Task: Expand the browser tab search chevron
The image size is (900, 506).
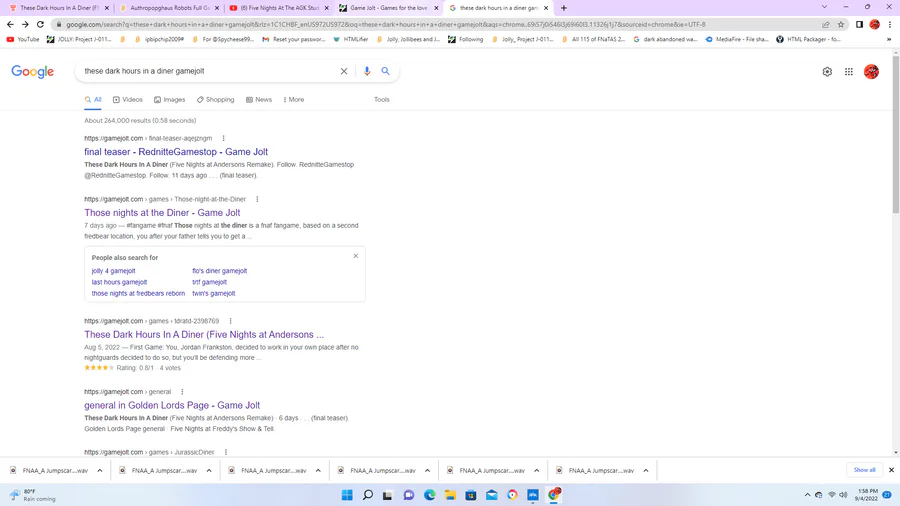Action: [x=824, y=7]
